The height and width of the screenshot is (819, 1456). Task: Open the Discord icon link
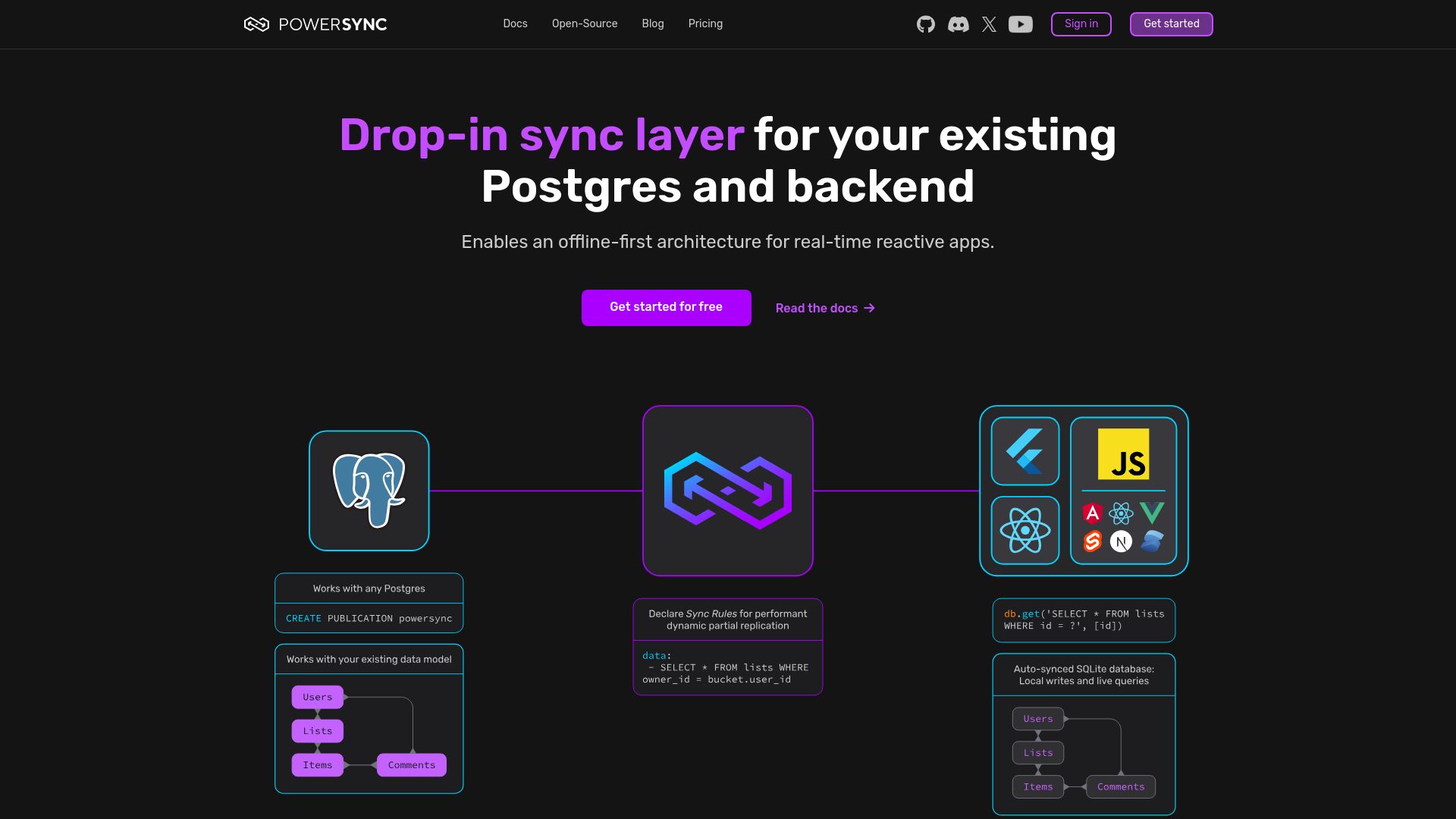point(958,24)
